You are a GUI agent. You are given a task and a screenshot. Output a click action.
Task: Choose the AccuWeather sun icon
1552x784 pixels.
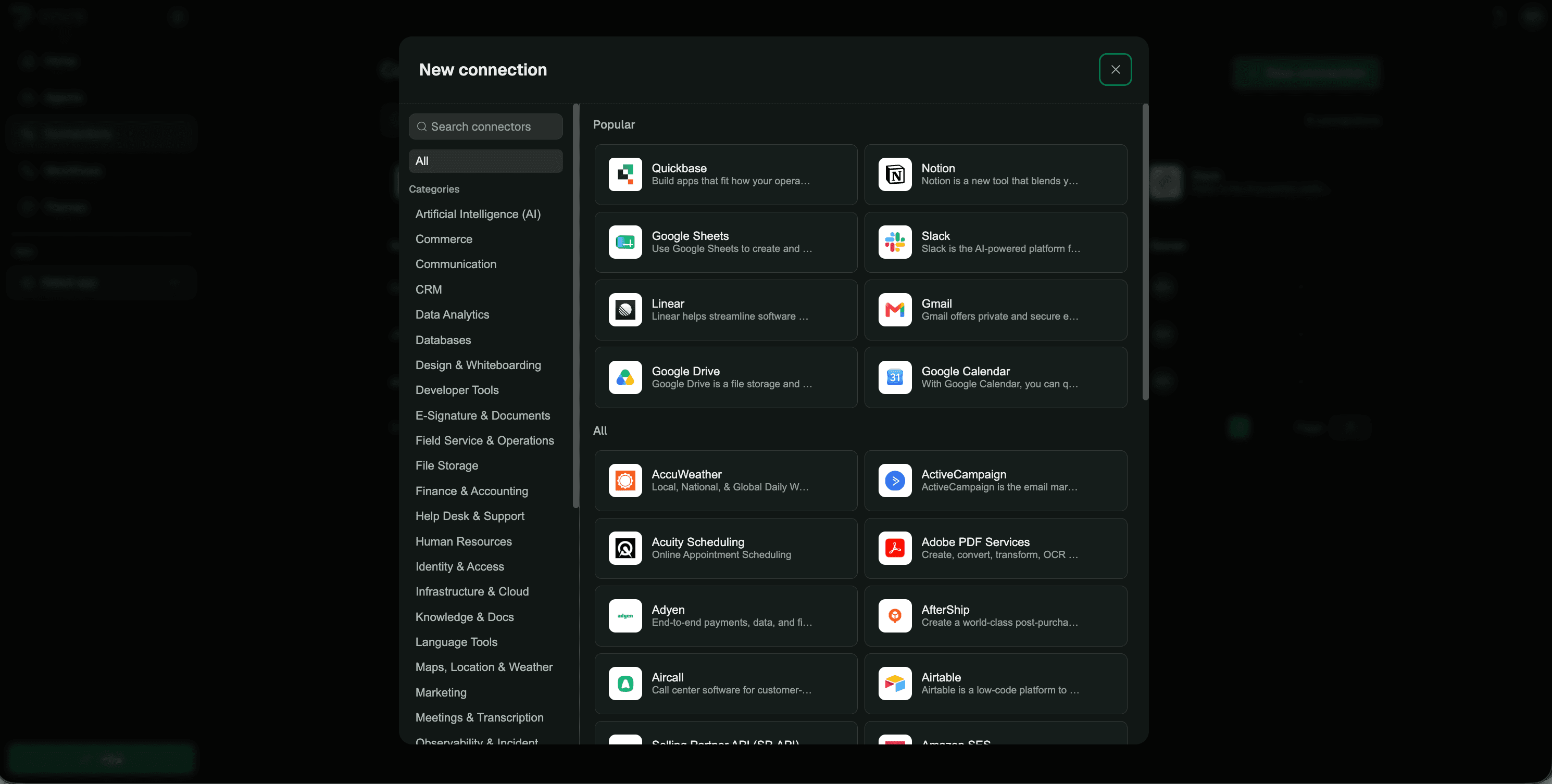click(625, 480)
